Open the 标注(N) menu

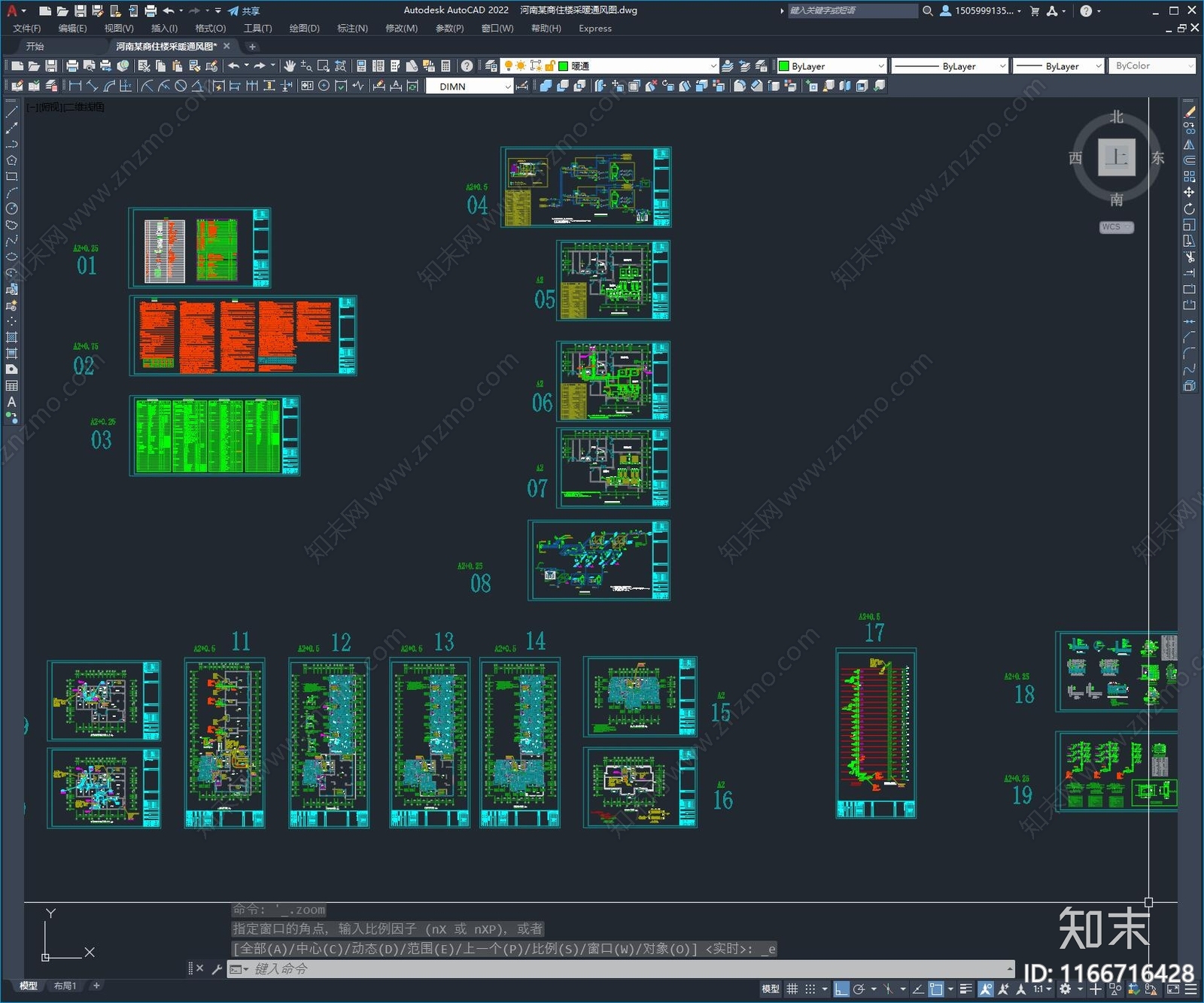[352, 29]
